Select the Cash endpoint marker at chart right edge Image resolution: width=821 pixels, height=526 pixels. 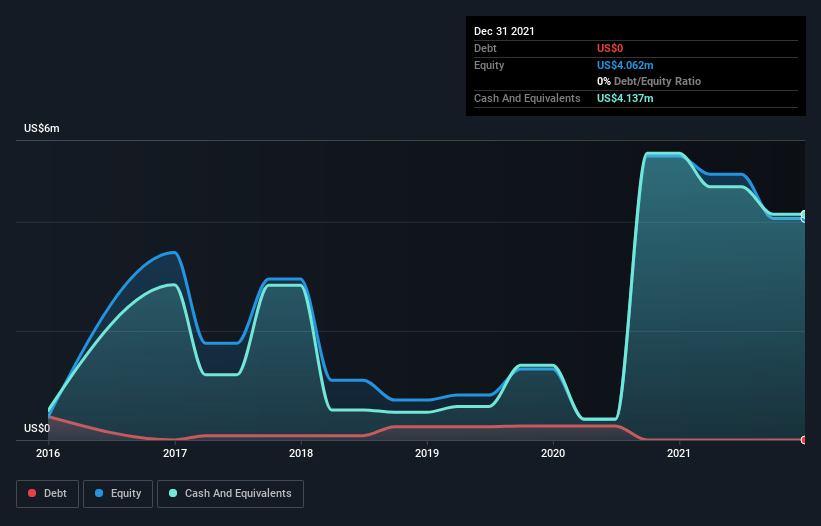pyautogui.click(x=804, y=215)
